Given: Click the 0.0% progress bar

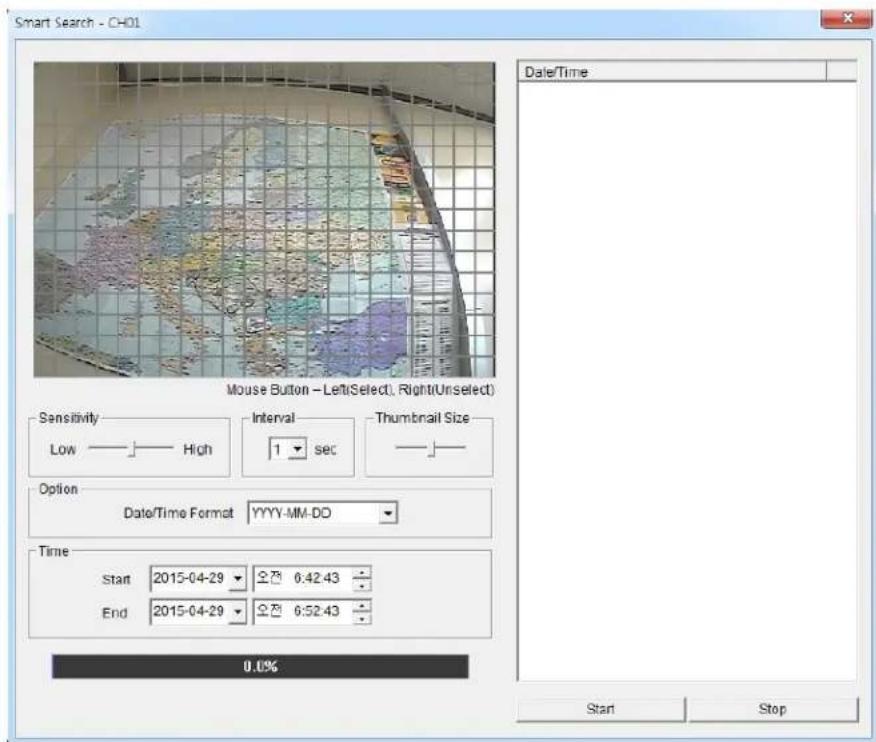Looking at the screenshot, I should [x=260, y=666].
